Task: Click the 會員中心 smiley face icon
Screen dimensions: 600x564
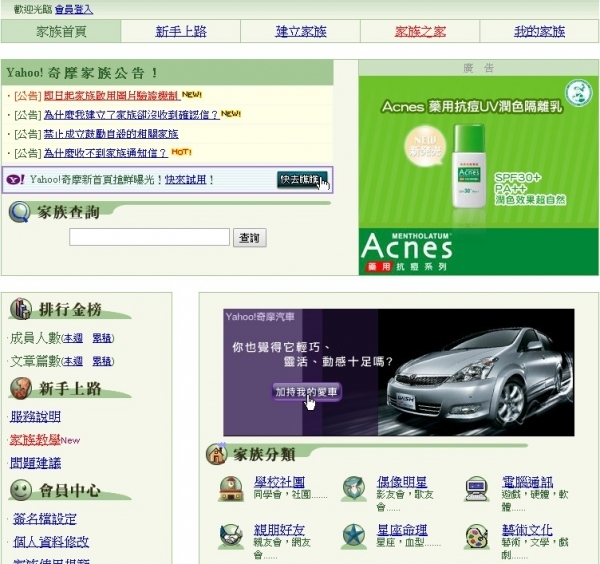Action: tap(21, 490)
